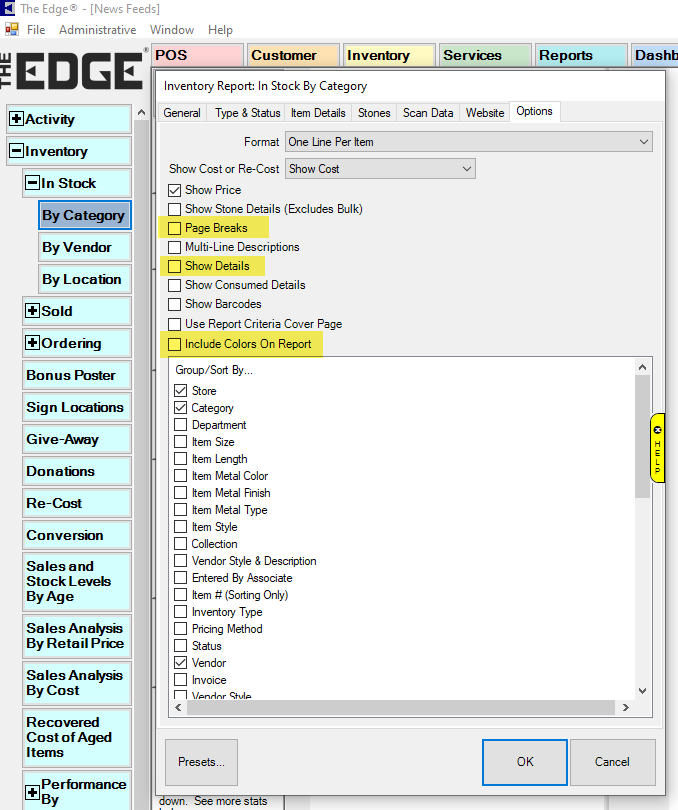Image resolution: width=678 pixels, height=810 pixels.
Task: Collapse the Inventory section minus icon
Action: (x=16, y=152)
